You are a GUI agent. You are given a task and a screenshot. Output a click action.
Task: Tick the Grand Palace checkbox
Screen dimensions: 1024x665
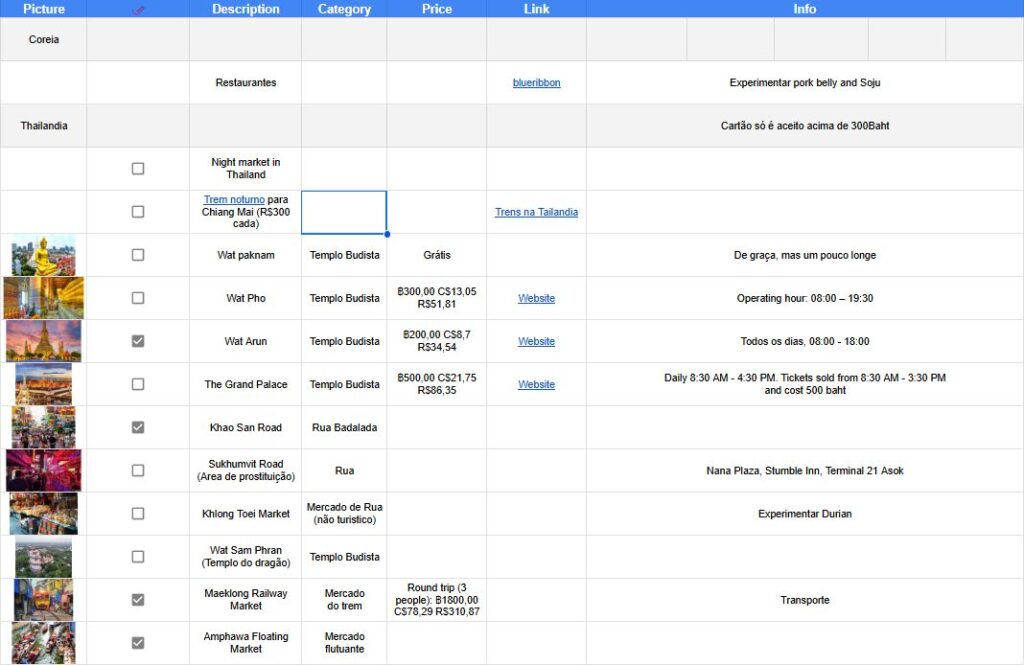point(138,384)
